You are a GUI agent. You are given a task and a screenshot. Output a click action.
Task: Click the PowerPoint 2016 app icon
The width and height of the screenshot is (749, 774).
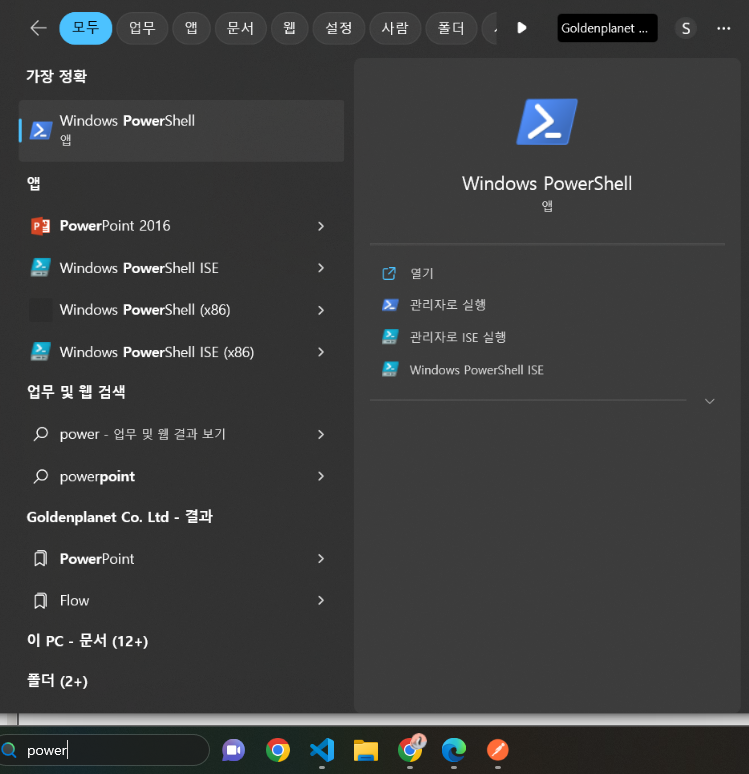tap(40, 226)
